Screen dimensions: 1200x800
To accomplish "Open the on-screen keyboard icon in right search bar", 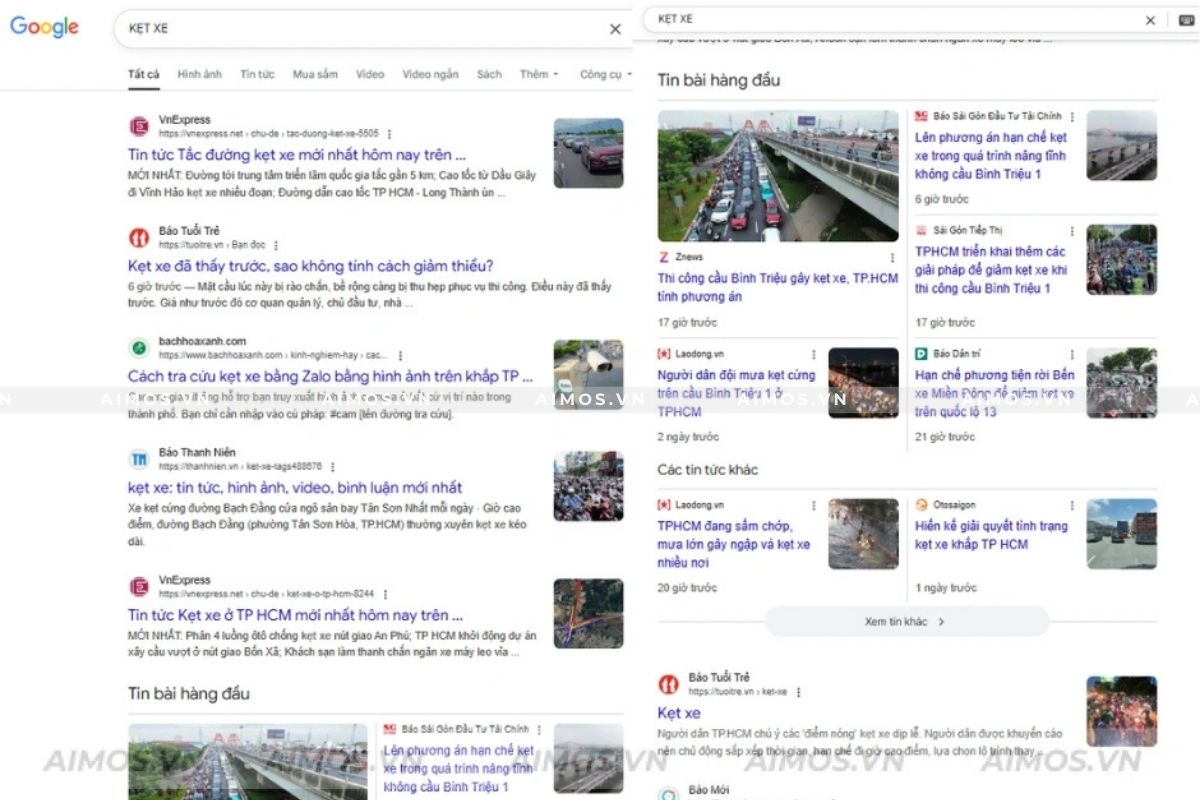I will click(1186, 20).
